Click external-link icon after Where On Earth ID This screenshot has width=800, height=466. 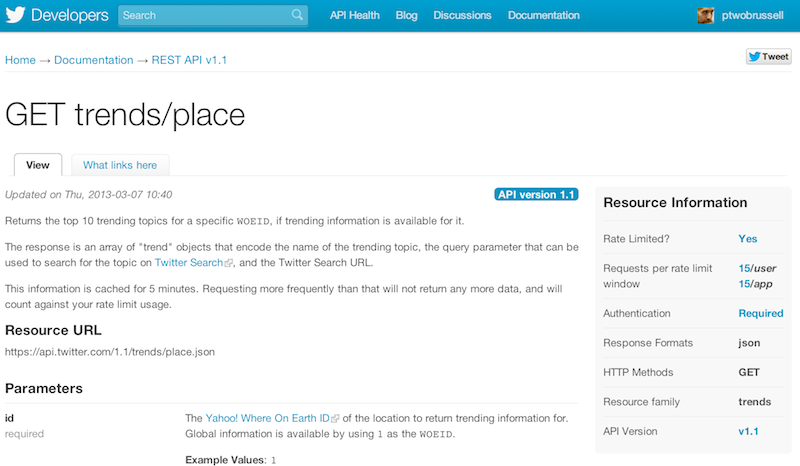pyautogui.click(x=335, y=419)
